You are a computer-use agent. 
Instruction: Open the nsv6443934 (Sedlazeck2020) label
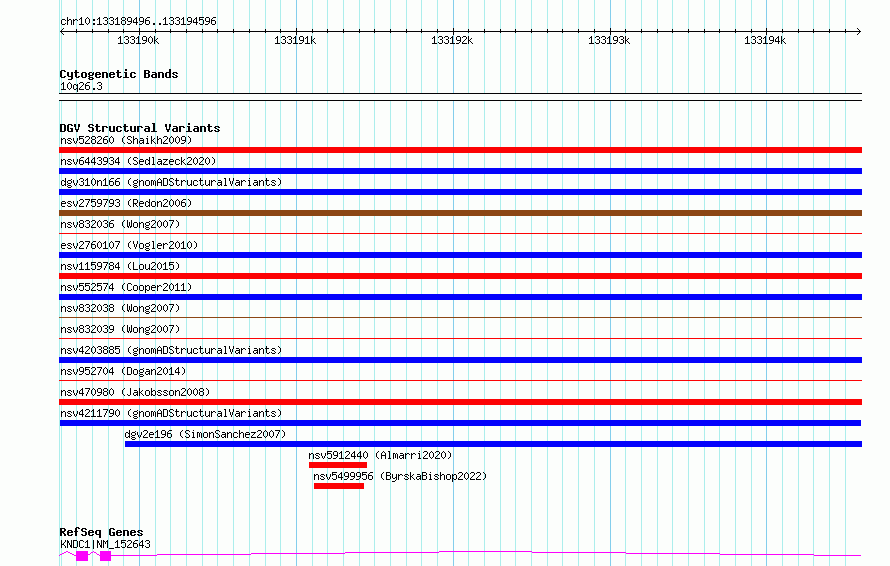tap(138, 161)
